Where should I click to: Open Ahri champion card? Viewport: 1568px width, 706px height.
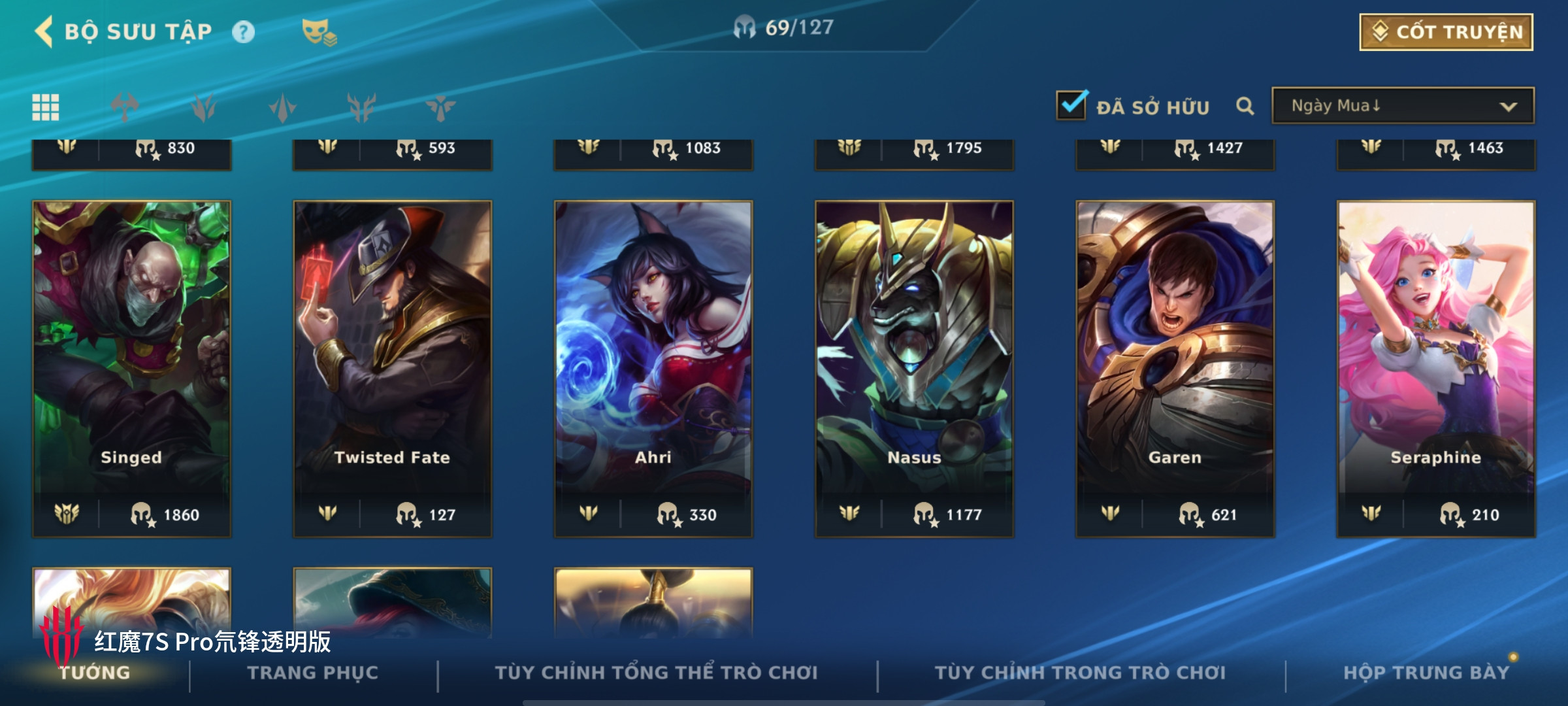[653, 369]
